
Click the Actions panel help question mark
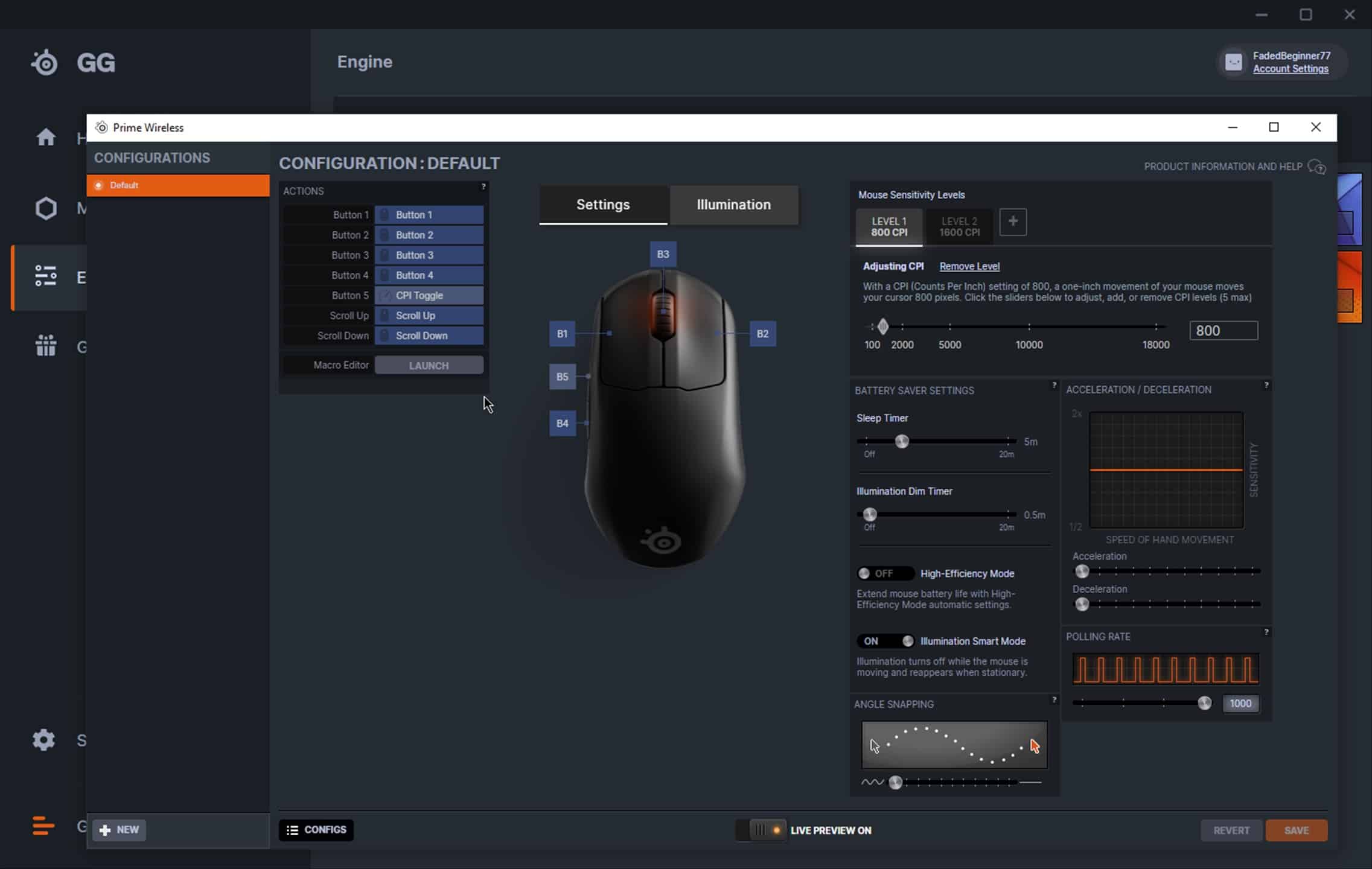point(483,186)
